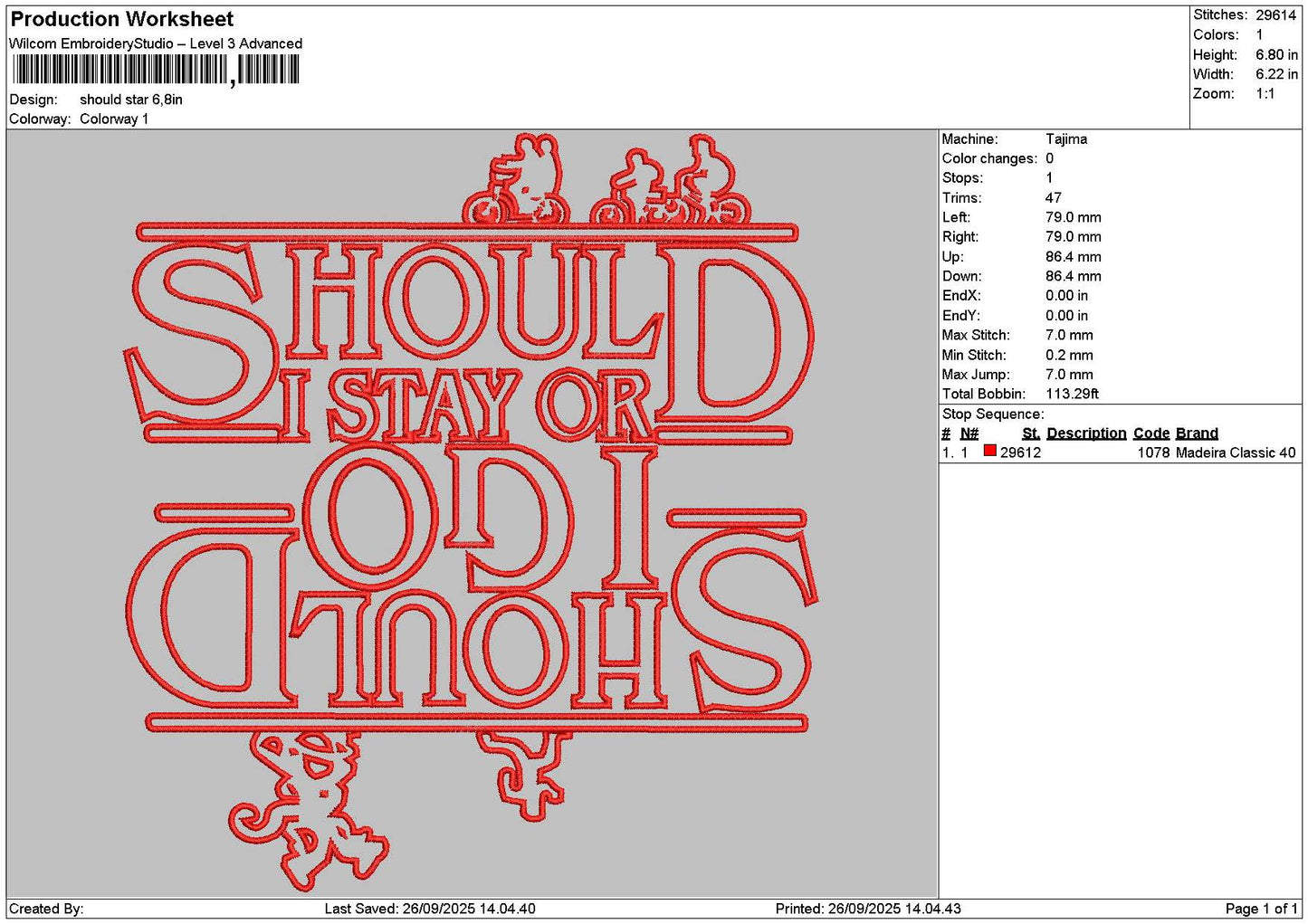
Task: Click Total Bobbin value 113.29ft
Action: point(1073,394)
